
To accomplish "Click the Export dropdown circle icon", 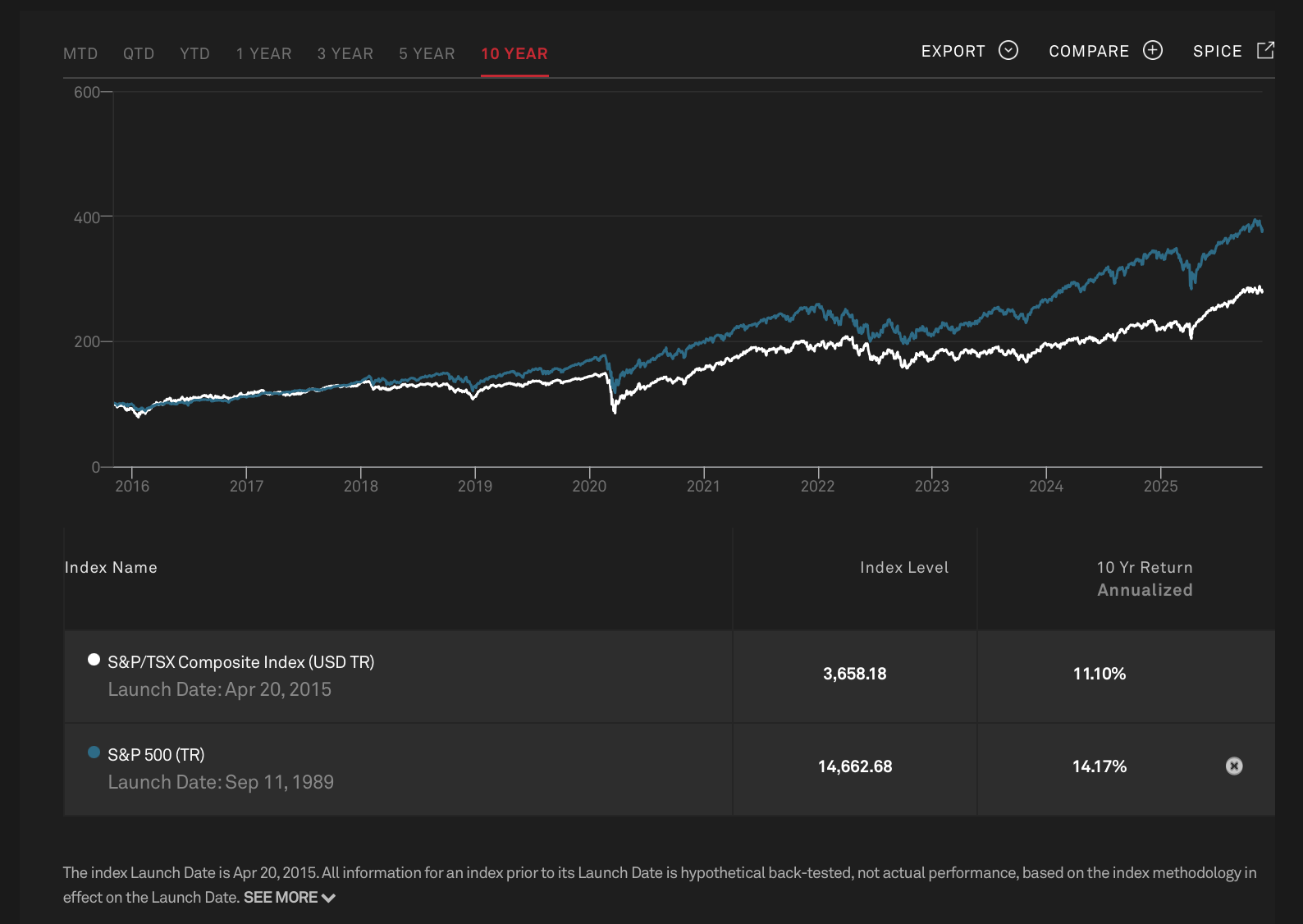I will (1008, 51).
